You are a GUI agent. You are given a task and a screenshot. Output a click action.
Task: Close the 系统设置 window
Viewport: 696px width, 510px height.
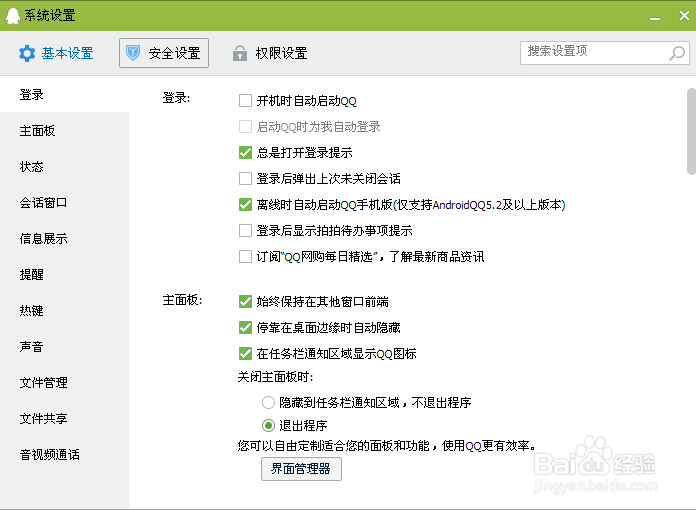[x=684, y=16]
